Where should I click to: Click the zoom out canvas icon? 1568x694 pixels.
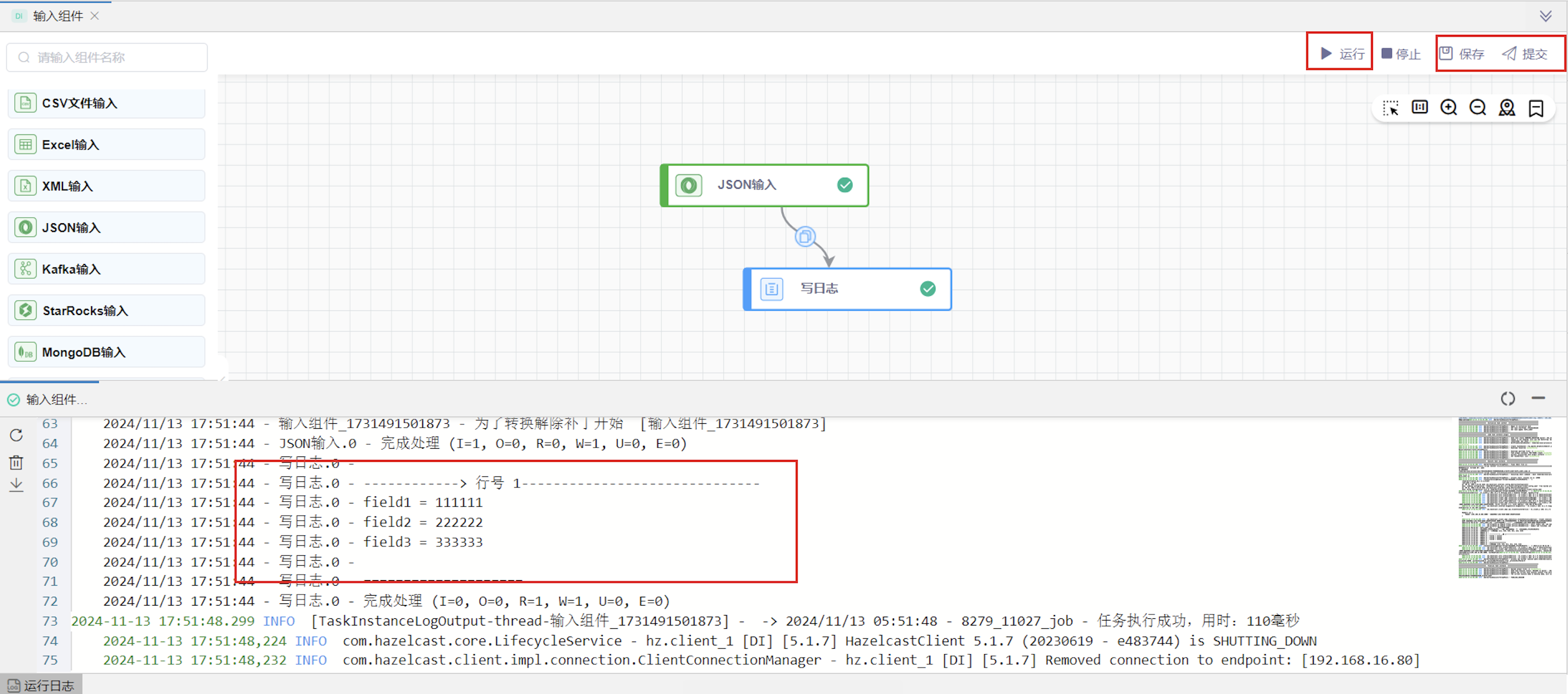(x=1477, y=108)
